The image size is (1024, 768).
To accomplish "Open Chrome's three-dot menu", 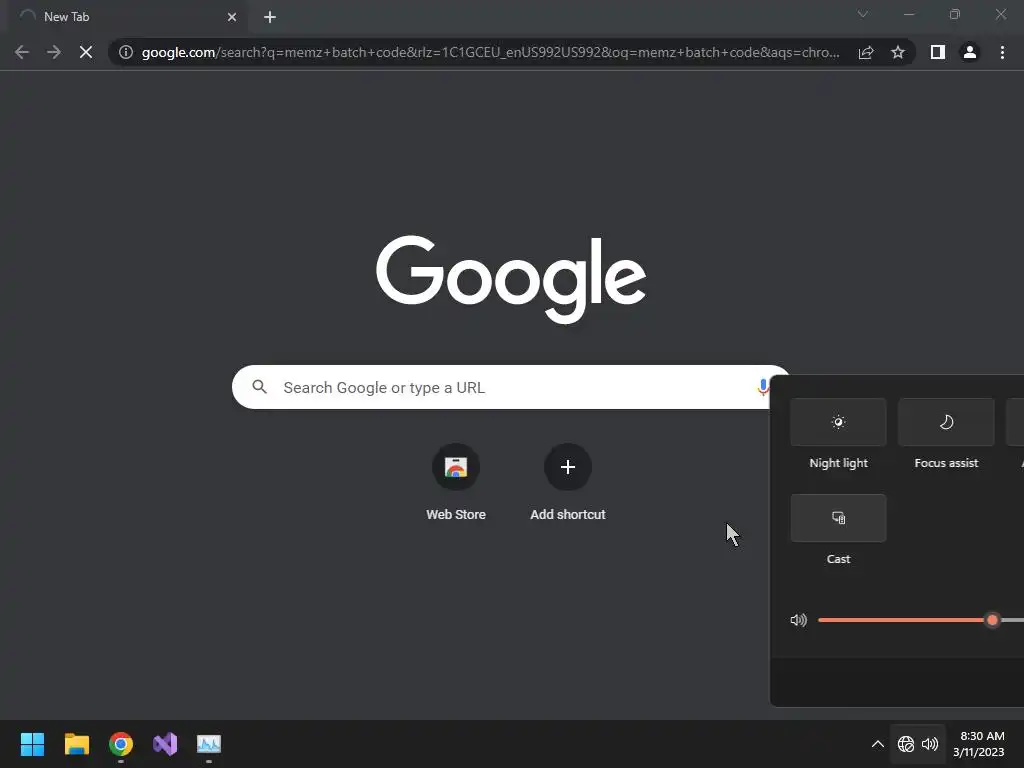I will [x=1002, y=52].
